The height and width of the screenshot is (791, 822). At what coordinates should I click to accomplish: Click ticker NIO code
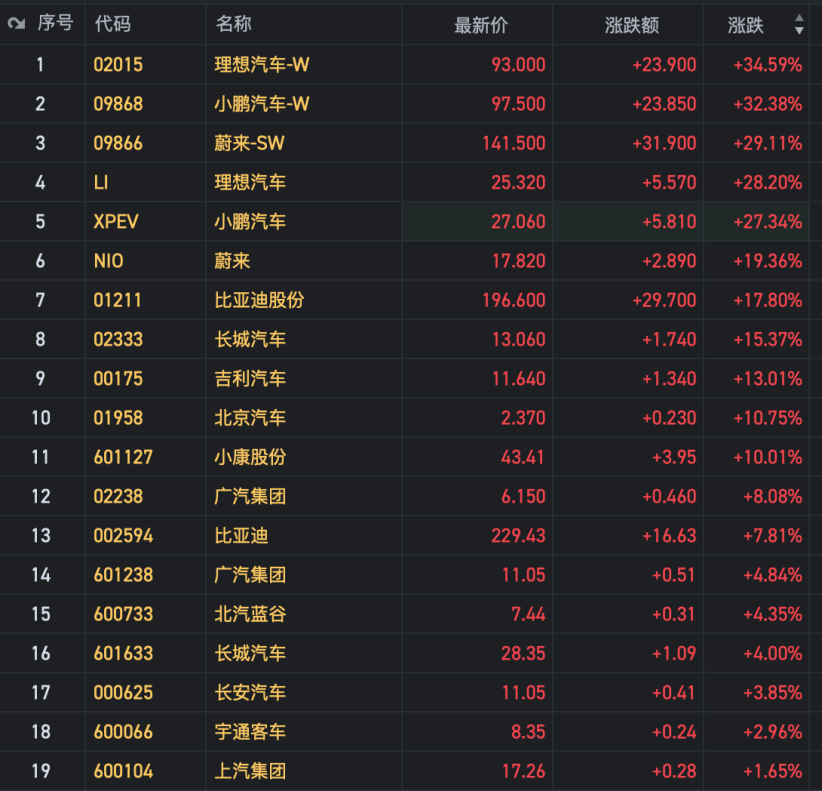[x=109, y=260]
